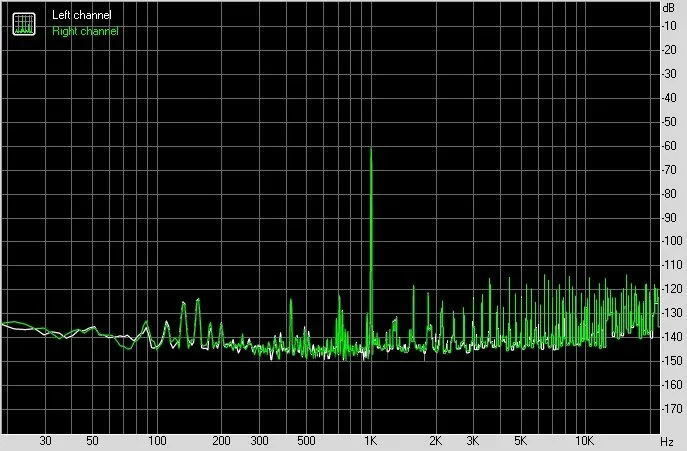Select the 'Right channel' legend label
This screenshot has width=687, height=451.
(85, 31)
